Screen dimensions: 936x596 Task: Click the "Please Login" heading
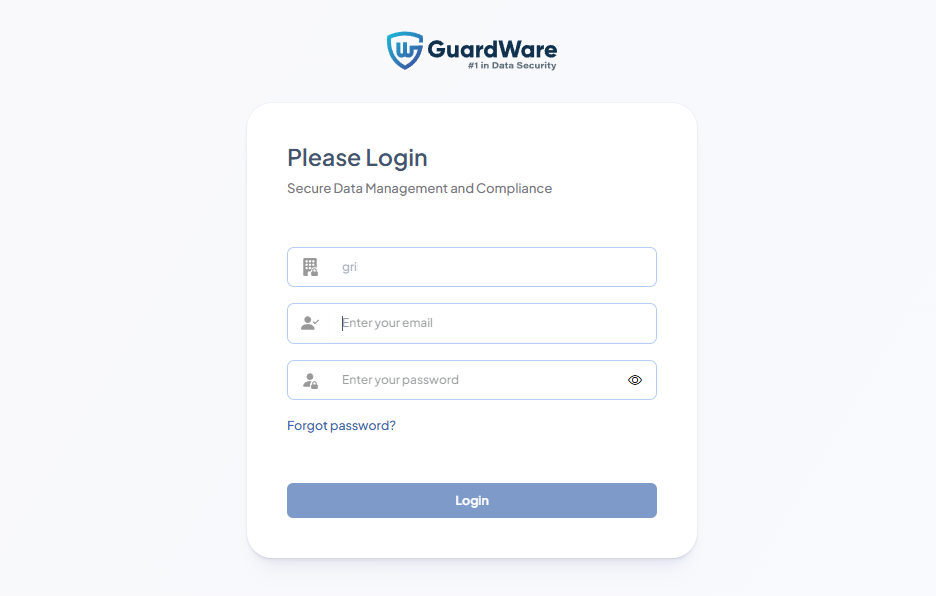(x=357, y=158)
